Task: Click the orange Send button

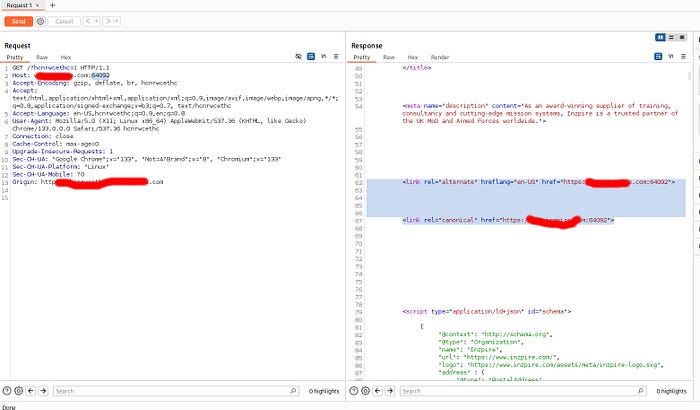Action: click(18, 21)
